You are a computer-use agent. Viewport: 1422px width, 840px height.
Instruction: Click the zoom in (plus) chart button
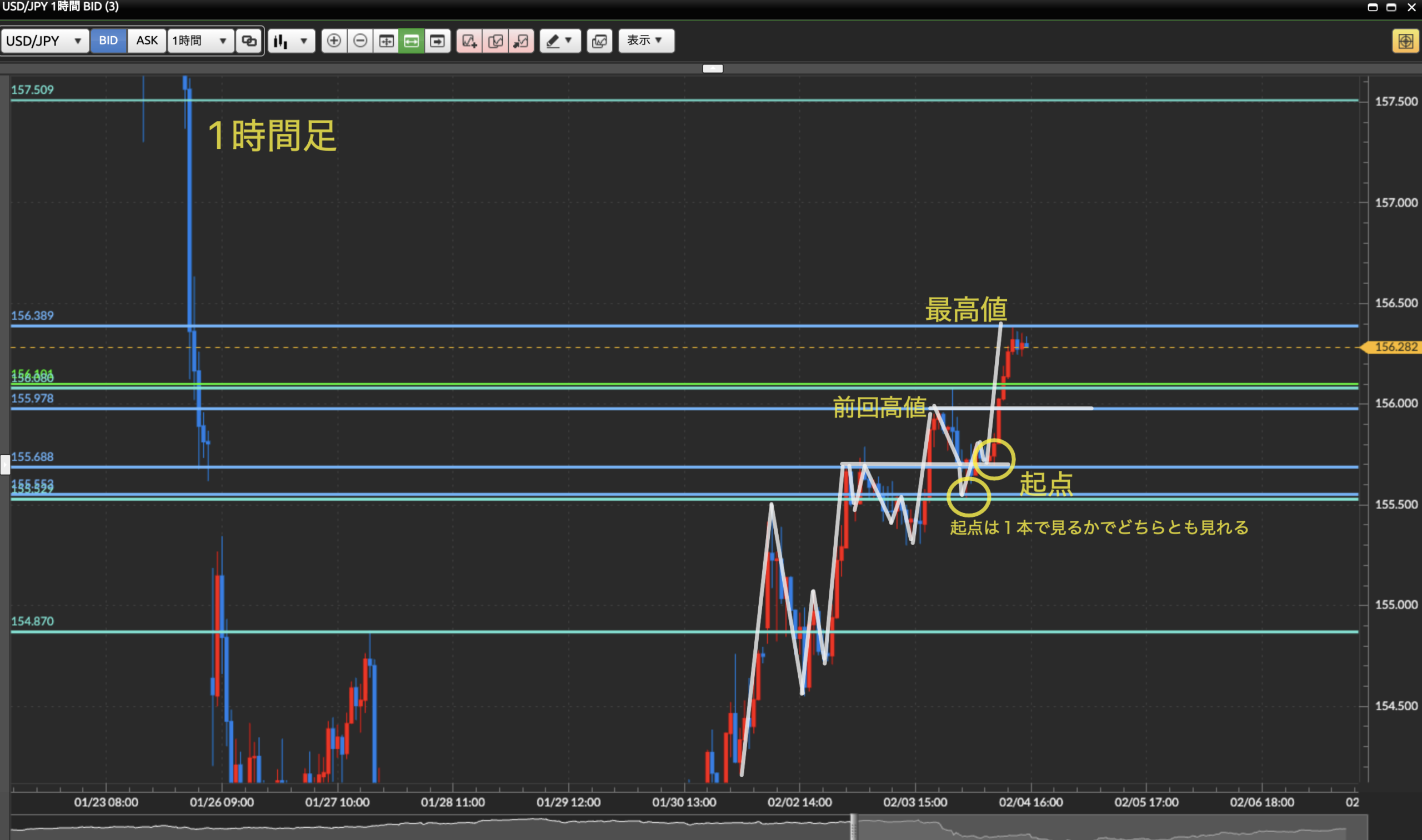pyautogui.click(x=334, y=41)
